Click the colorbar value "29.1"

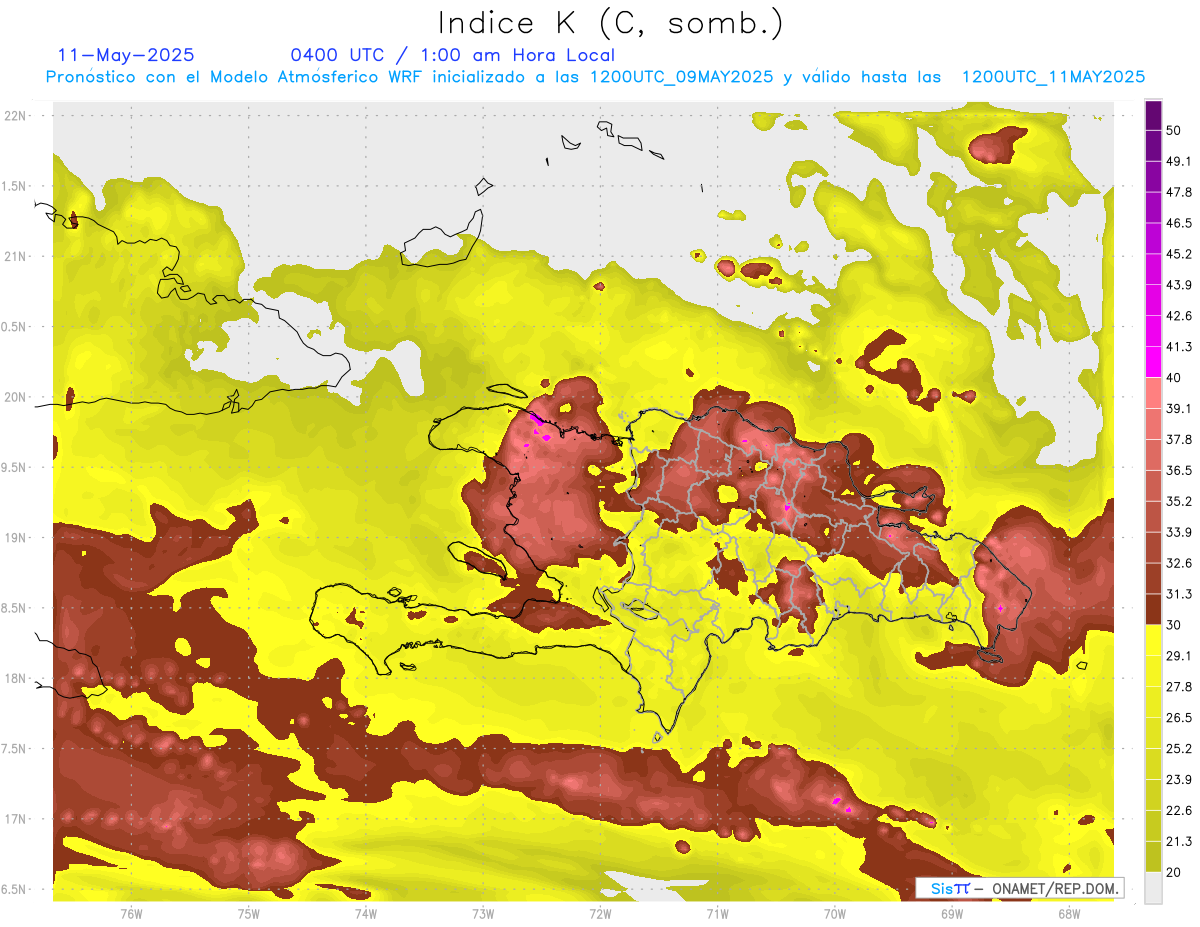[1178, 656]
